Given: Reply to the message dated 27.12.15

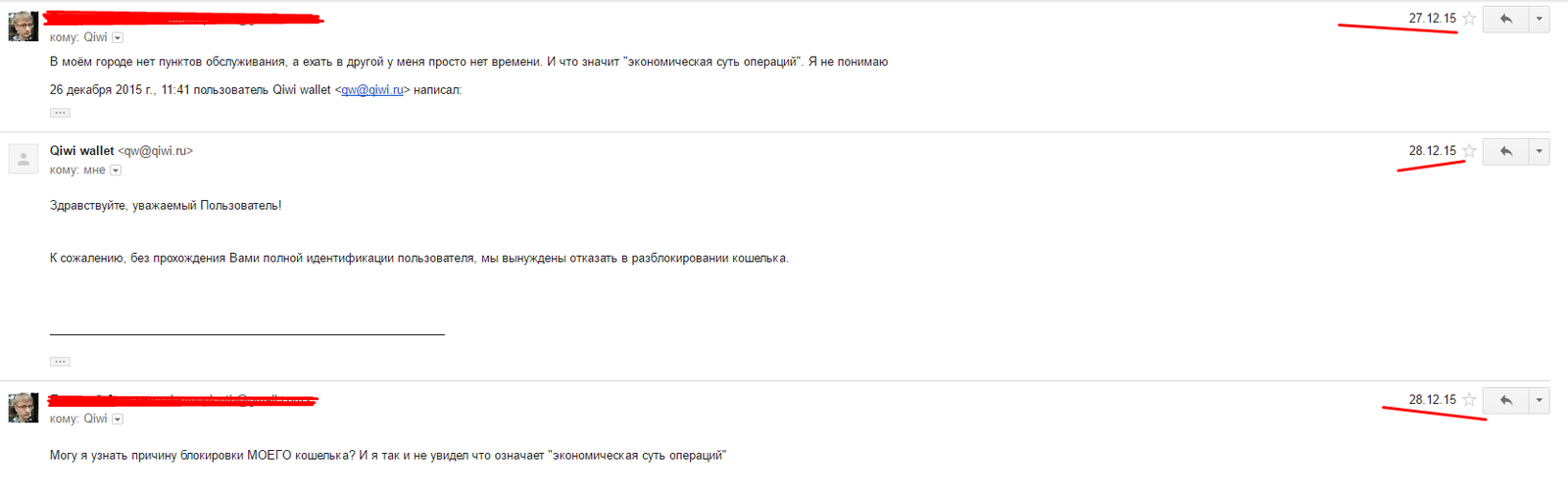Looking at the screenshot, I should [x=1505, y=19].
